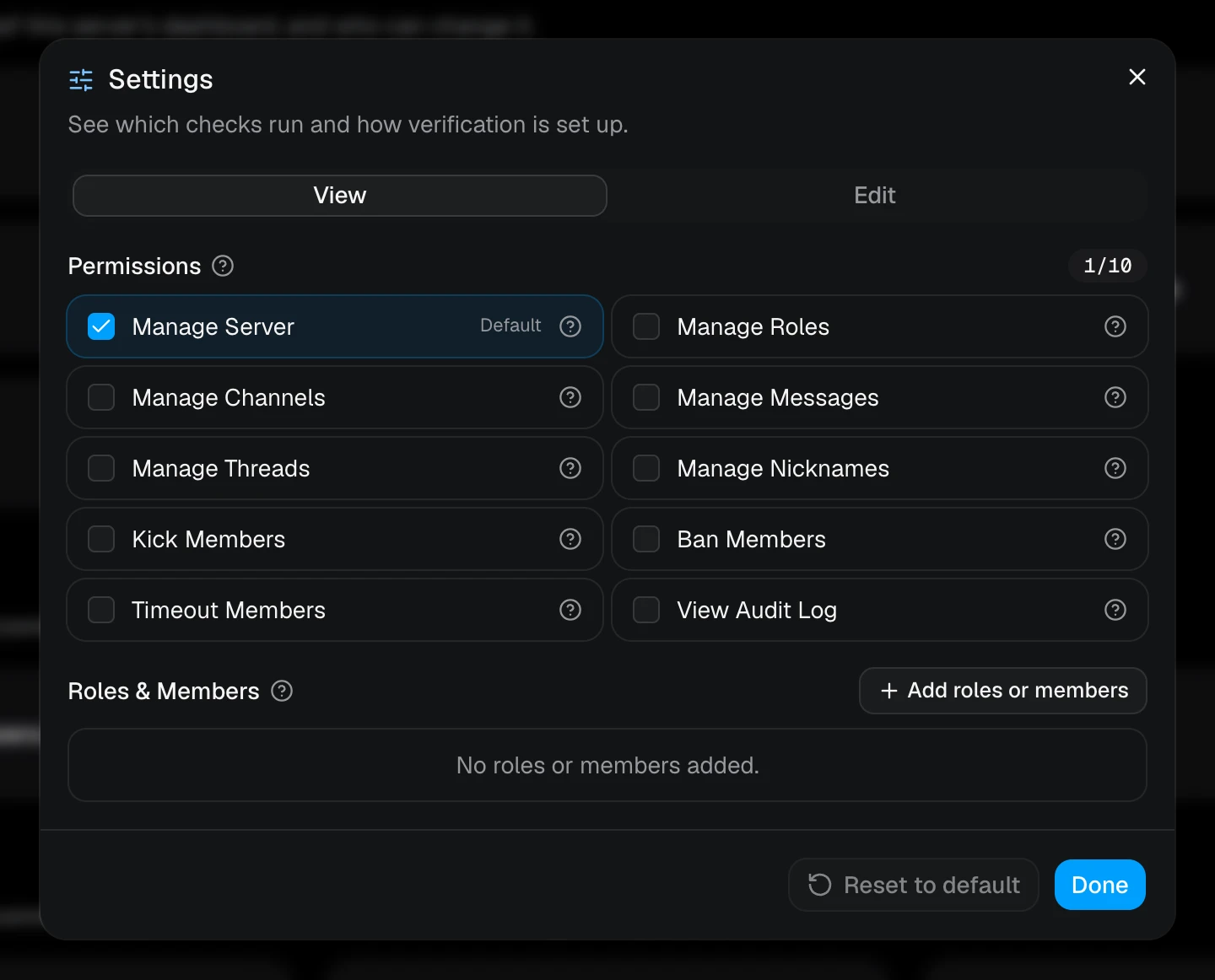View help for Manage Nicknames

pos(1115,468)
